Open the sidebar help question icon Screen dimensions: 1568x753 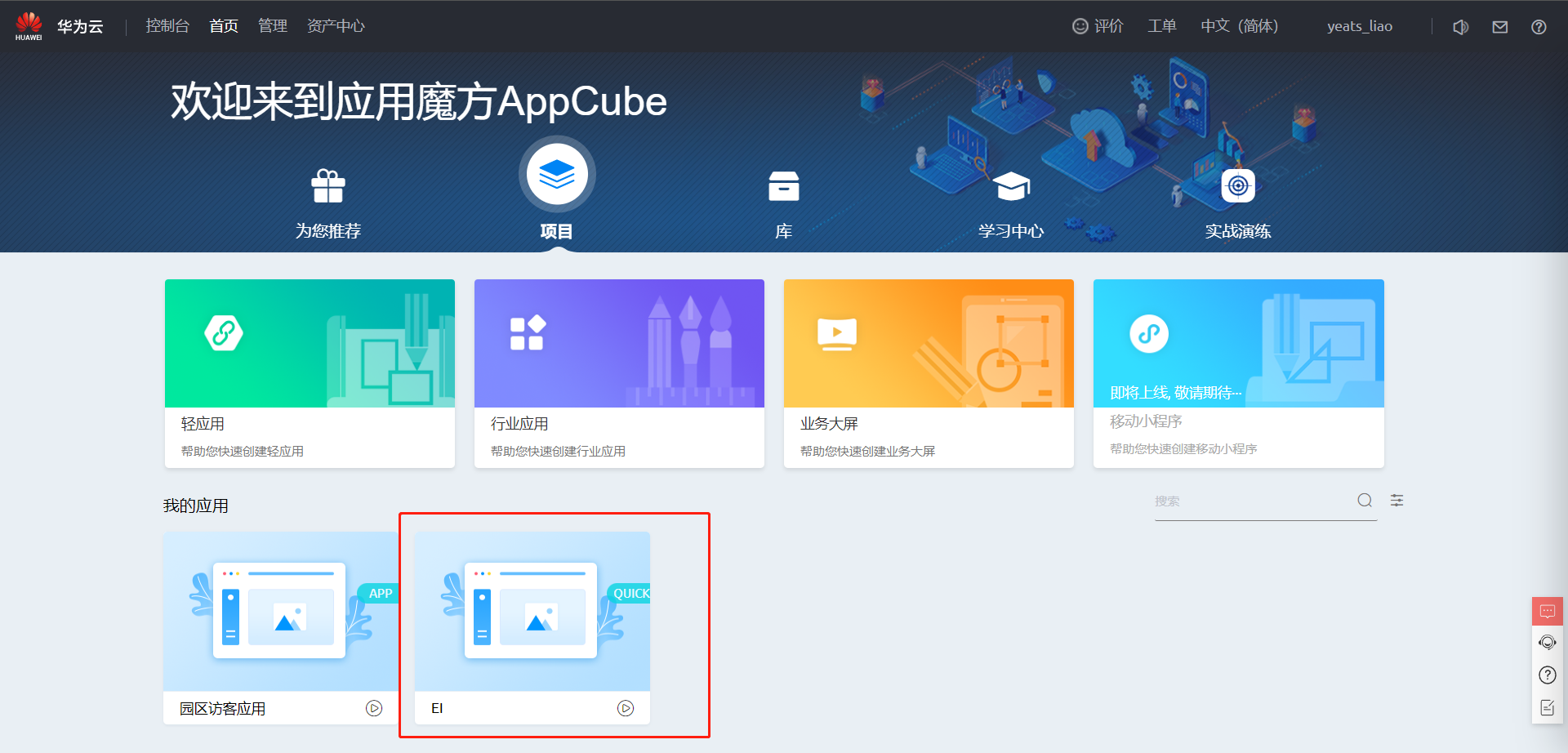click(1548, 675)
